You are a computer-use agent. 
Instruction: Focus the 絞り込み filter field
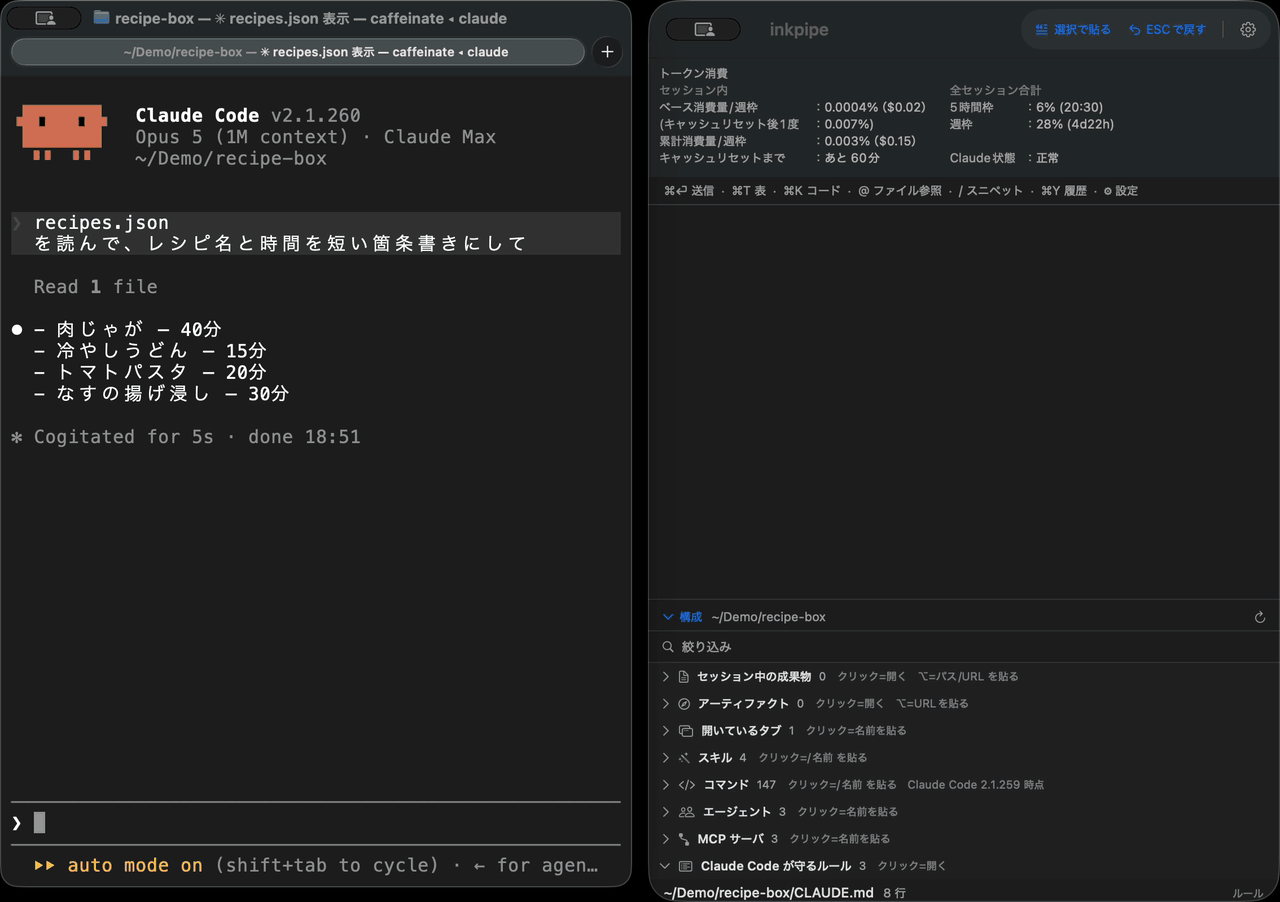coord(964,648)
